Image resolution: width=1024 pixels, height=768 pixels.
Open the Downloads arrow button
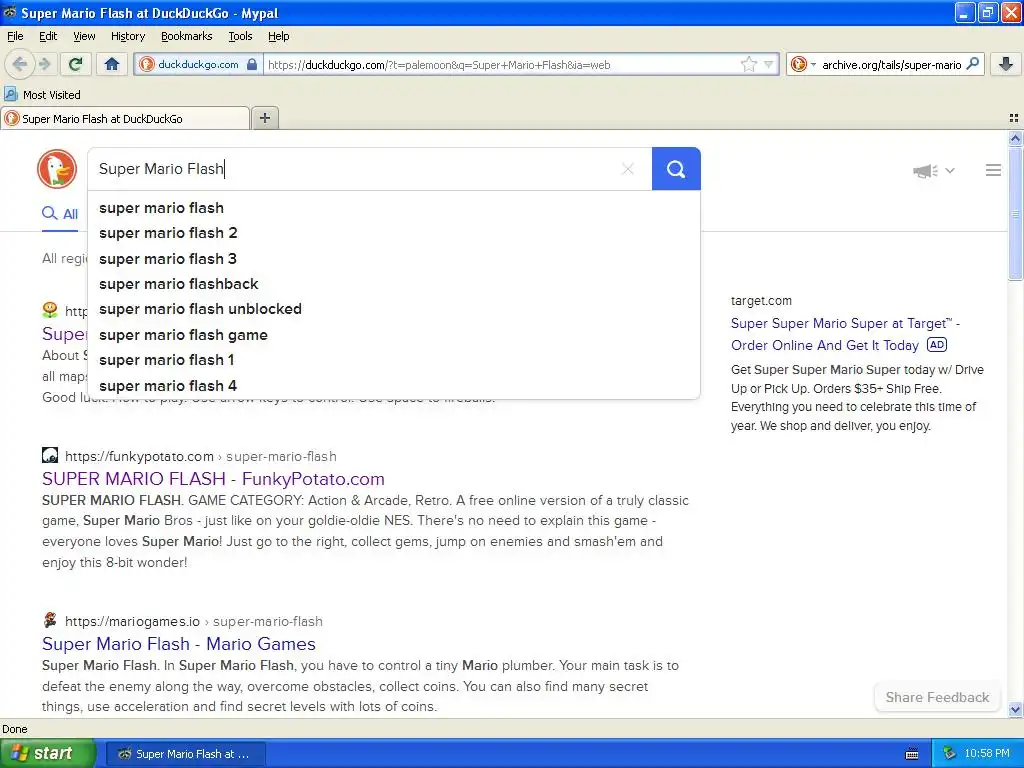tap(1006, 64)
